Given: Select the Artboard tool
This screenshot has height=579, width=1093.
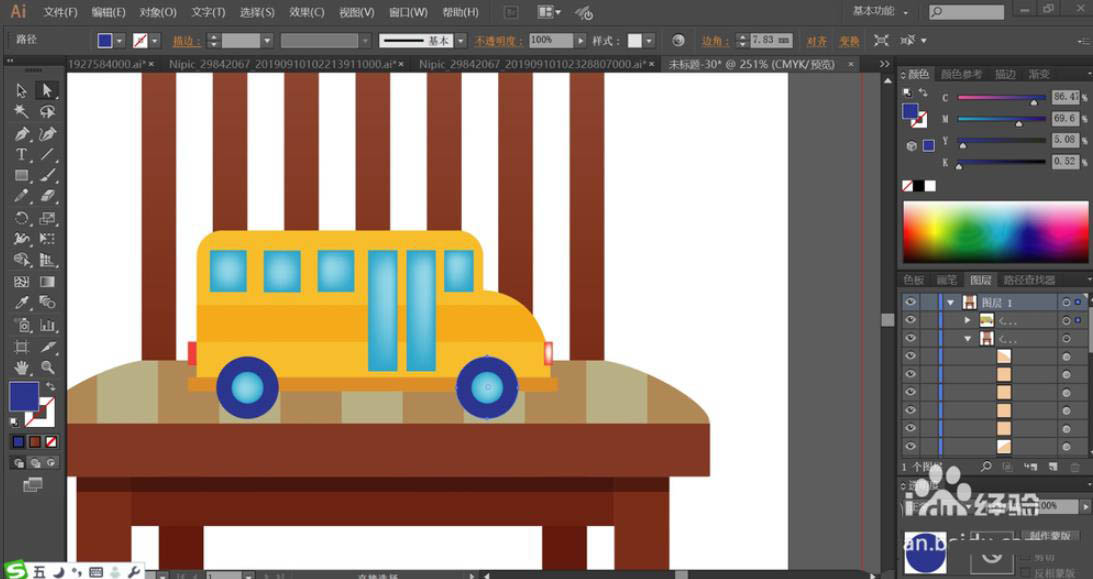Looking at the screenshot, I should (22, 346).
